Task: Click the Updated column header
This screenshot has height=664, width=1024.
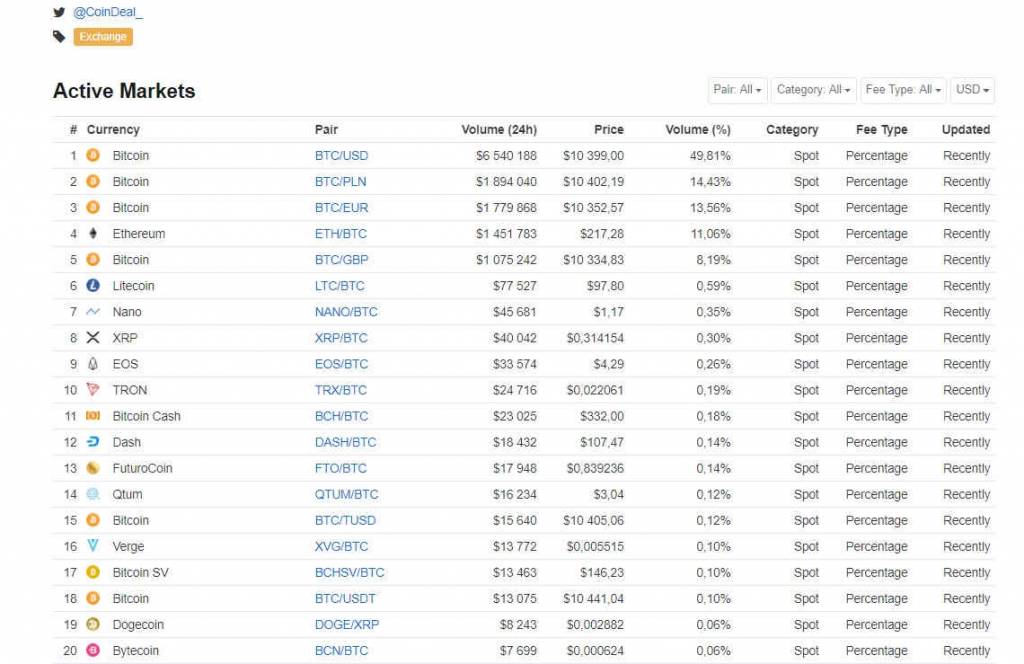Action: tap(966, 129)
